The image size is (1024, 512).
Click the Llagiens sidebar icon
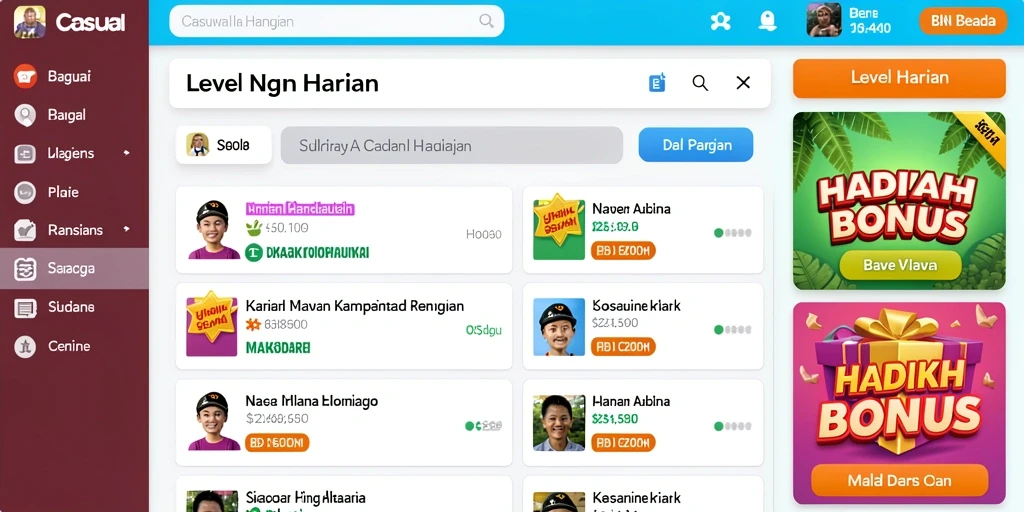25,153
